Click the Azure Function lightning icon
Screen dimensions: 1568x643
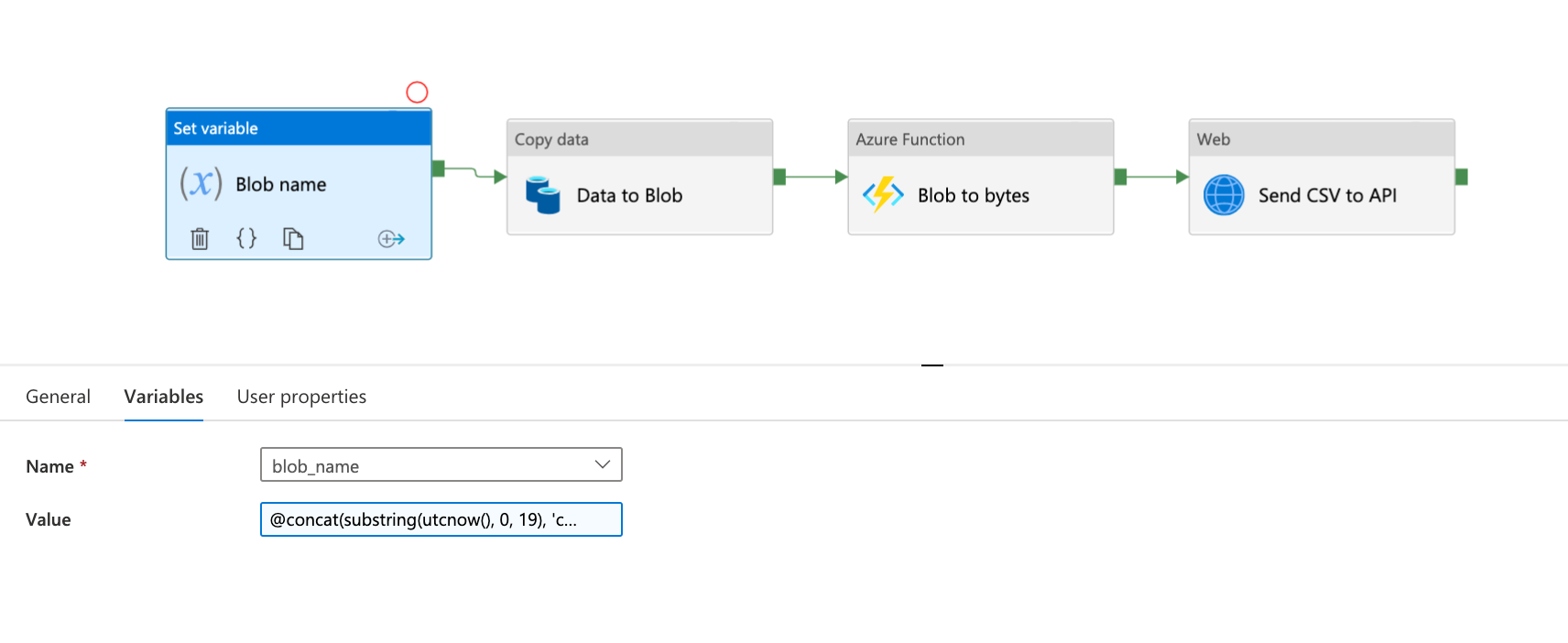pyautogui.click(x=883, y=195)
